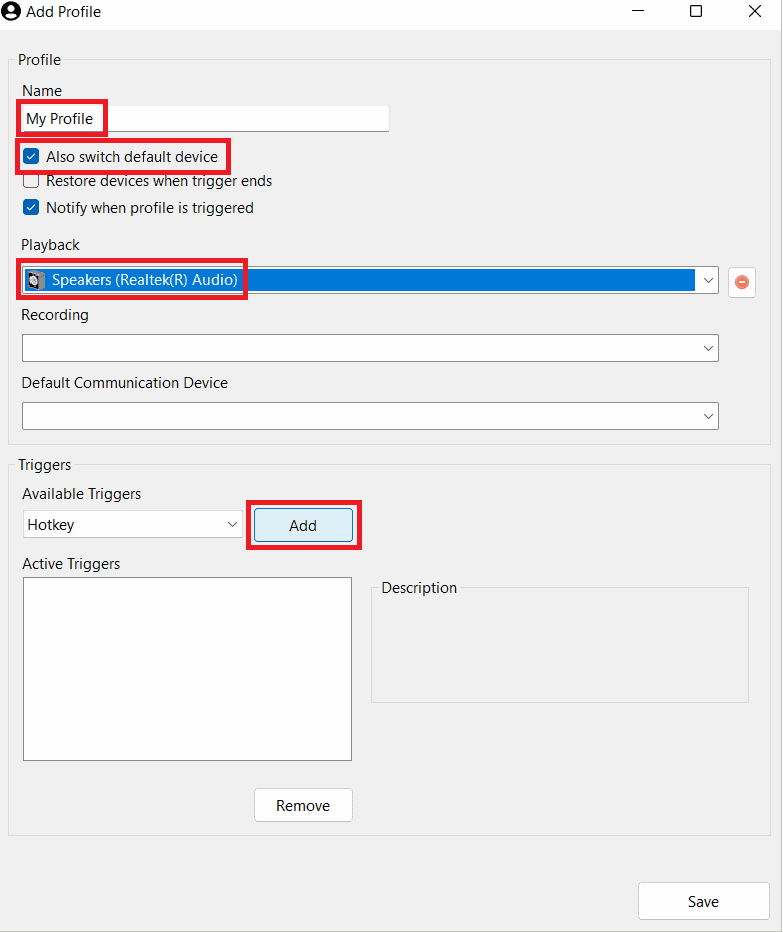Click the Description panel area
783x932 pixels.
click(x=559, y=645)
